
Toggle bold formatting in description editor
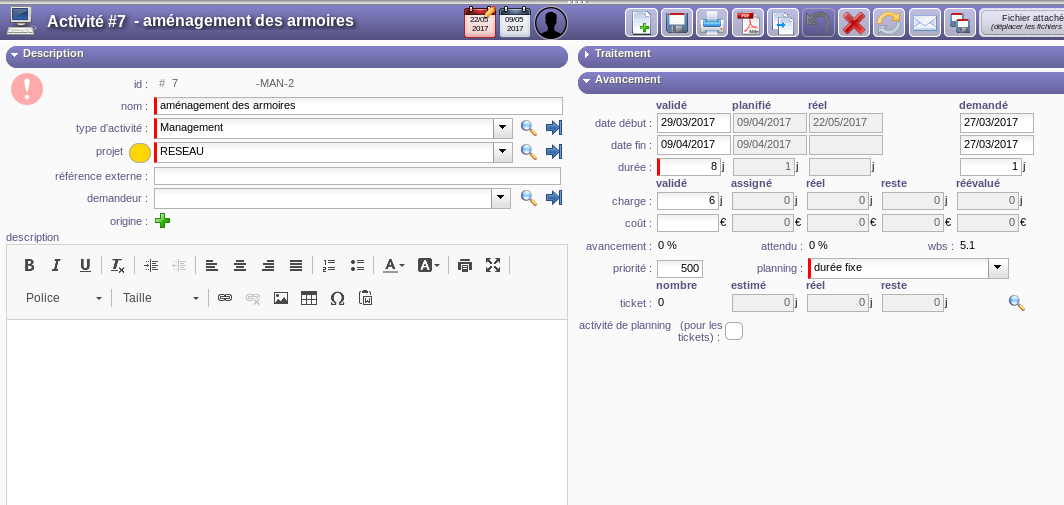[29, 265]
